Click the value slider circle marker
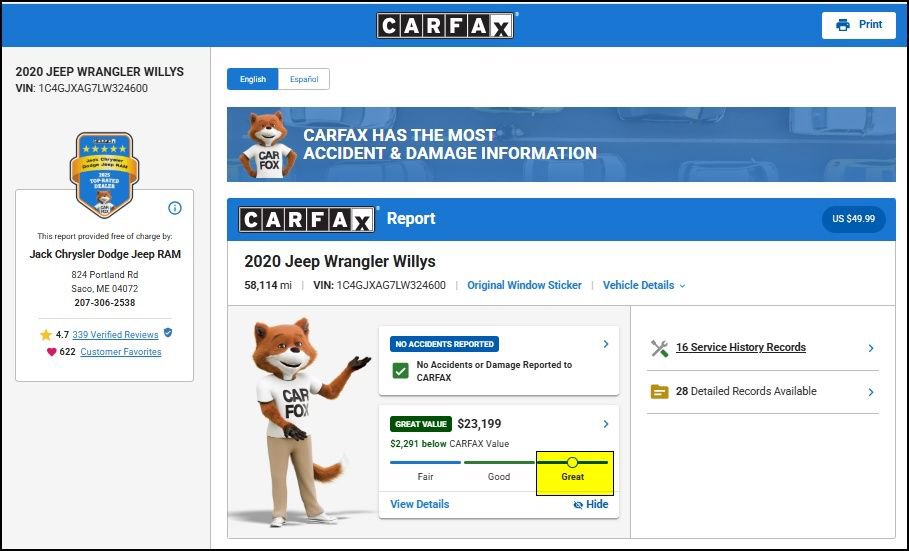This screenshot has height=551, width=909. point(572,462)
